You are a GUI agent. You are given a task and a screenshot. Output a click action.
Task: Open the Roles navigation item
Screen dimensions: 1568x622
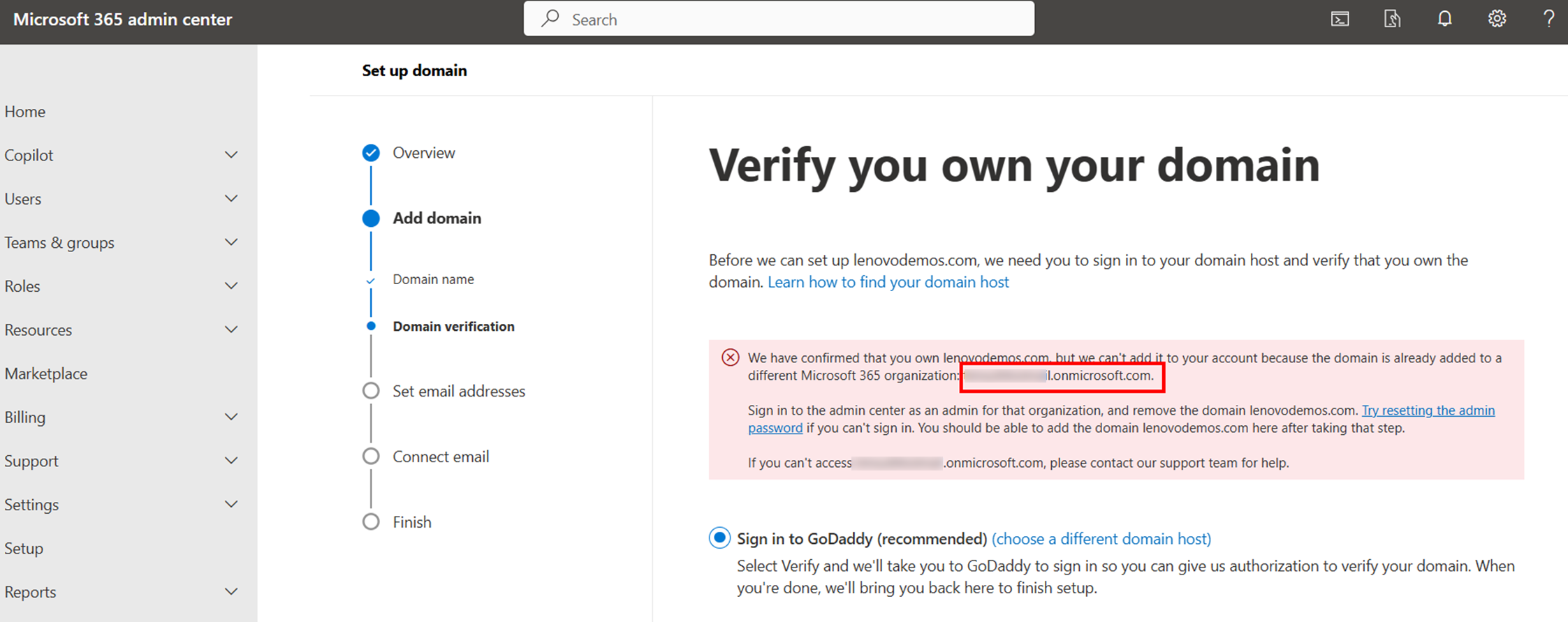point(22,286)
